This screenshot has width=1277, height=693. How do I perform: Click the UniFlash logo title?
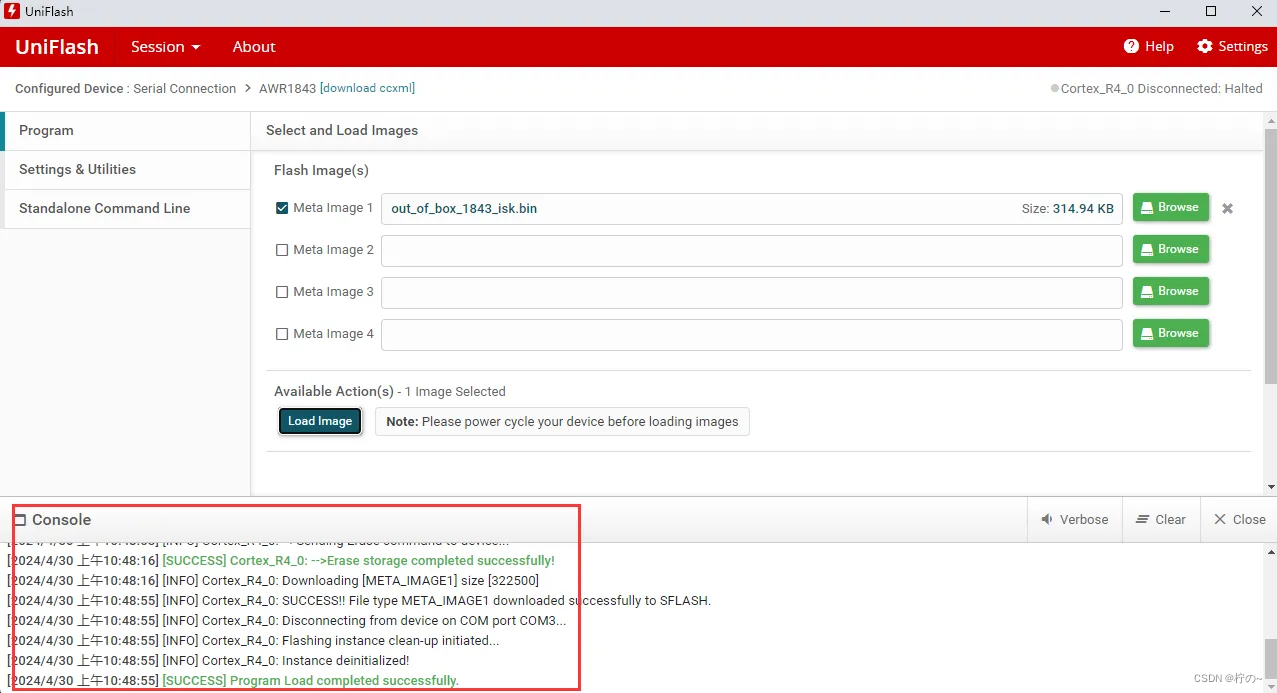(x=57, y=47)
